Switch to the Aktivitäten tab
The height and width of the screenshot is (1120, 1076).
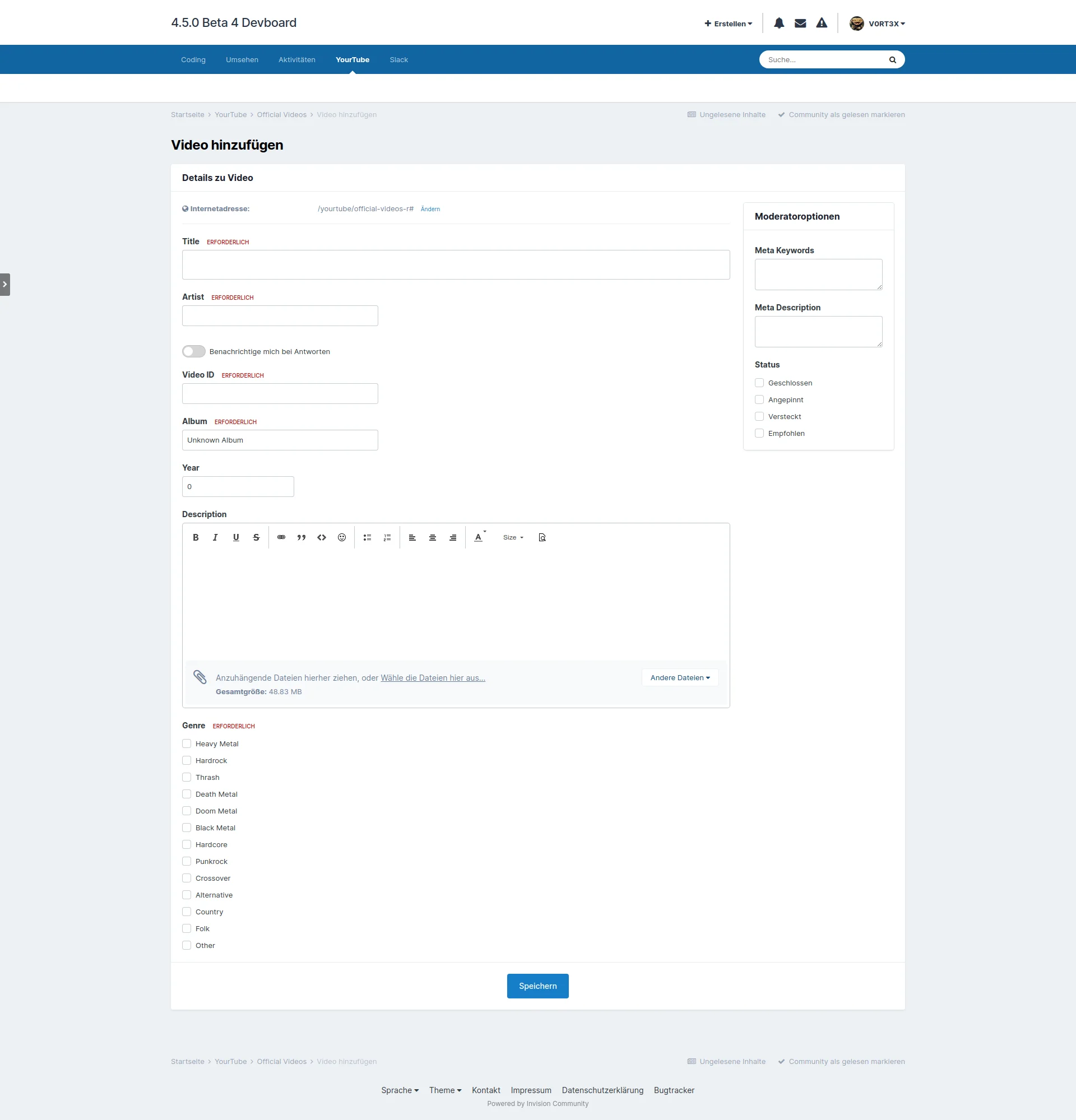pyautogui.click(x=296, y=59)
